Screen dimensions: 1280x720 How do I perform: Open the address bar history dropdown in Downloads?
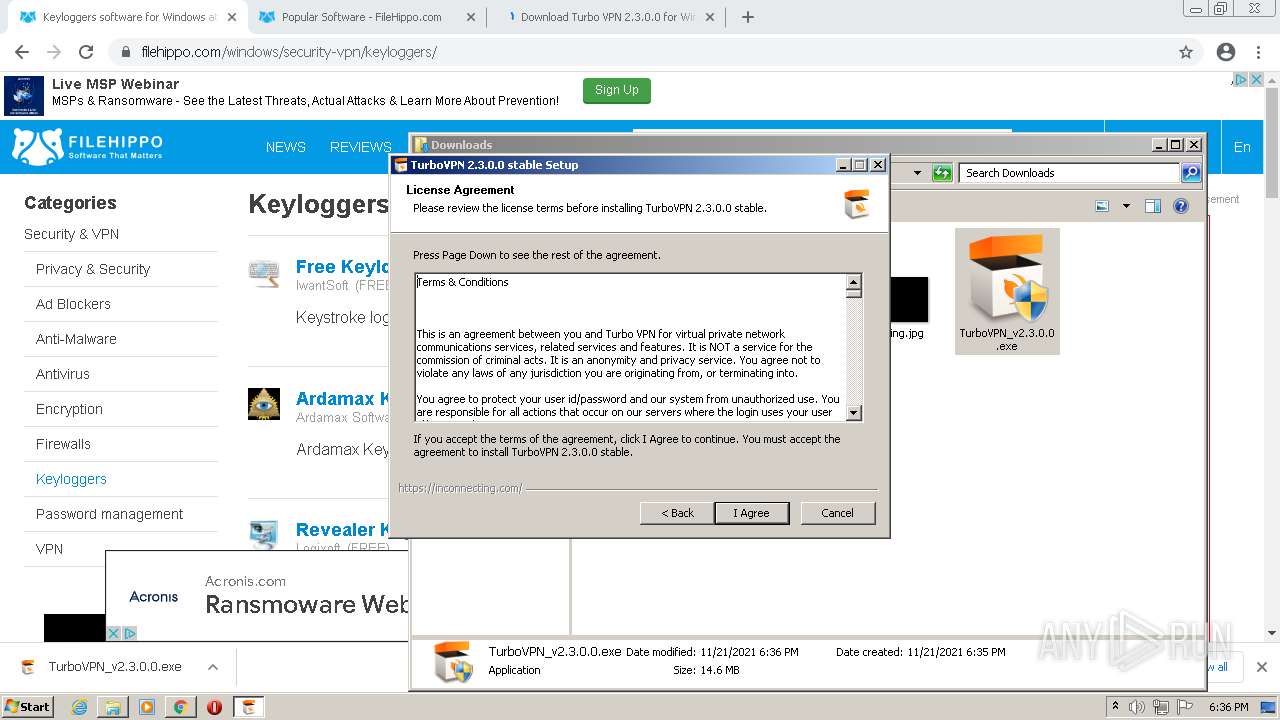tap(917, 173)
